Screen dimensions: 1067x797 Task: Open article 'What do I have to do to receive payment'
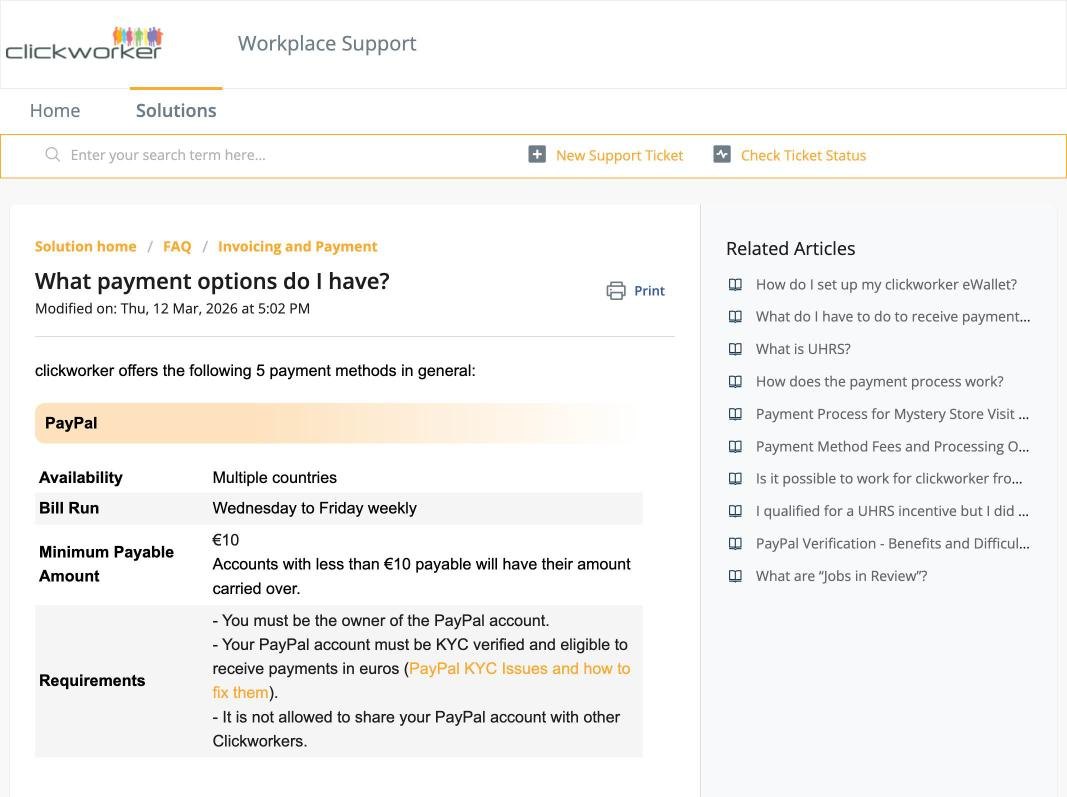pyautogui.click(x=893, y=316)
